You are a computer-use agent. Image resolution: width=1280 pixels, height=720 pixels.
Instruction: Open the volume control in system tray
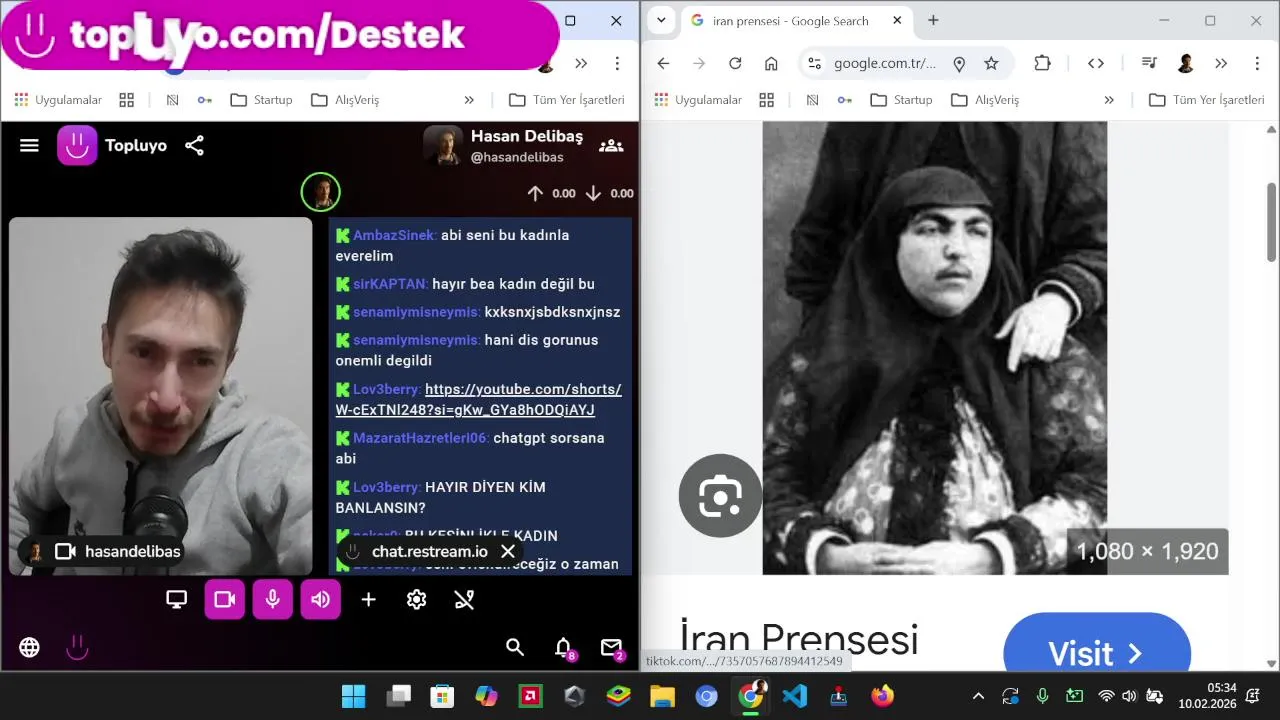(x=1130, y=696)
